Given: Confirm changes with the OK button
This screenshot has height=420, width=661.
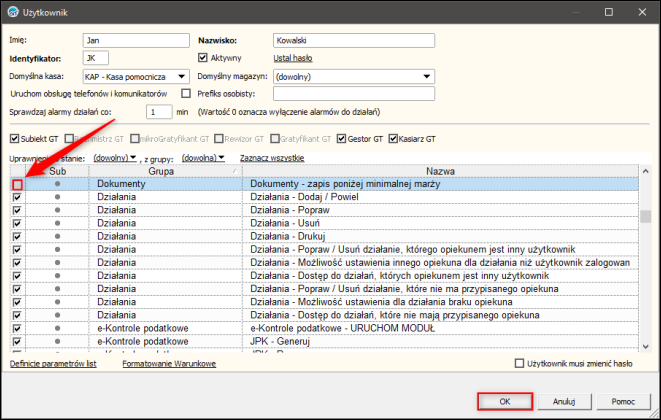Looking at the screenshot, I should click(505, 401).
